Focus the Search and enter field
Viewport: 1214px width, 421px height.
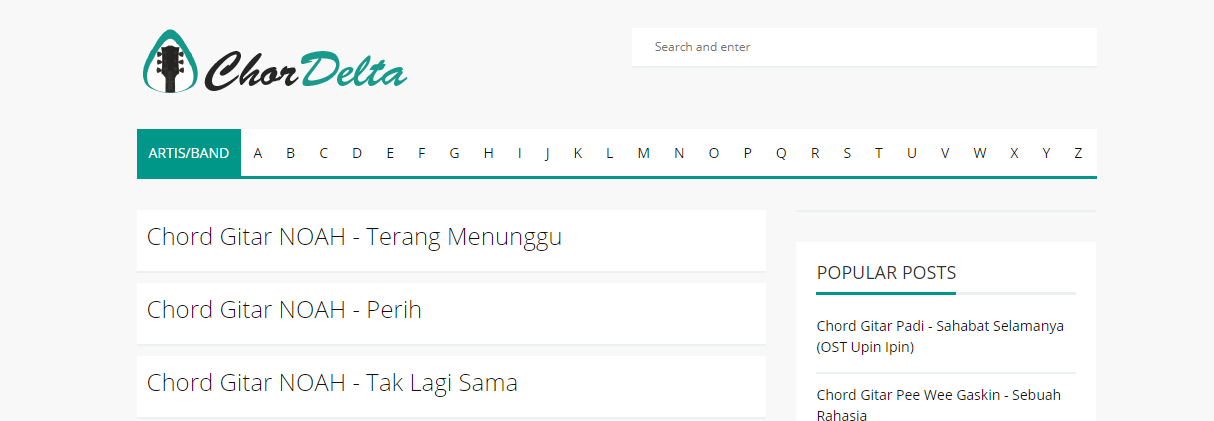click(864, 47)
